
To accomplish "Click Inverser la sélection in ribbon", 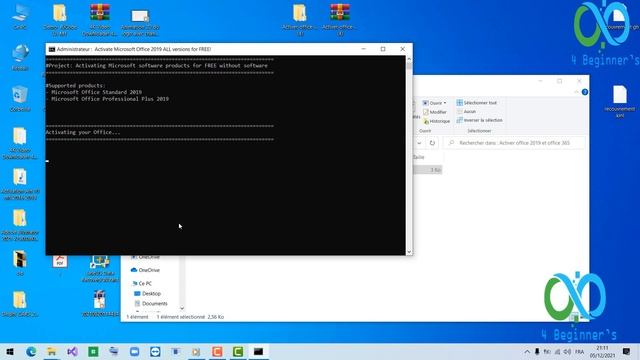I will [x=480, y=120].
